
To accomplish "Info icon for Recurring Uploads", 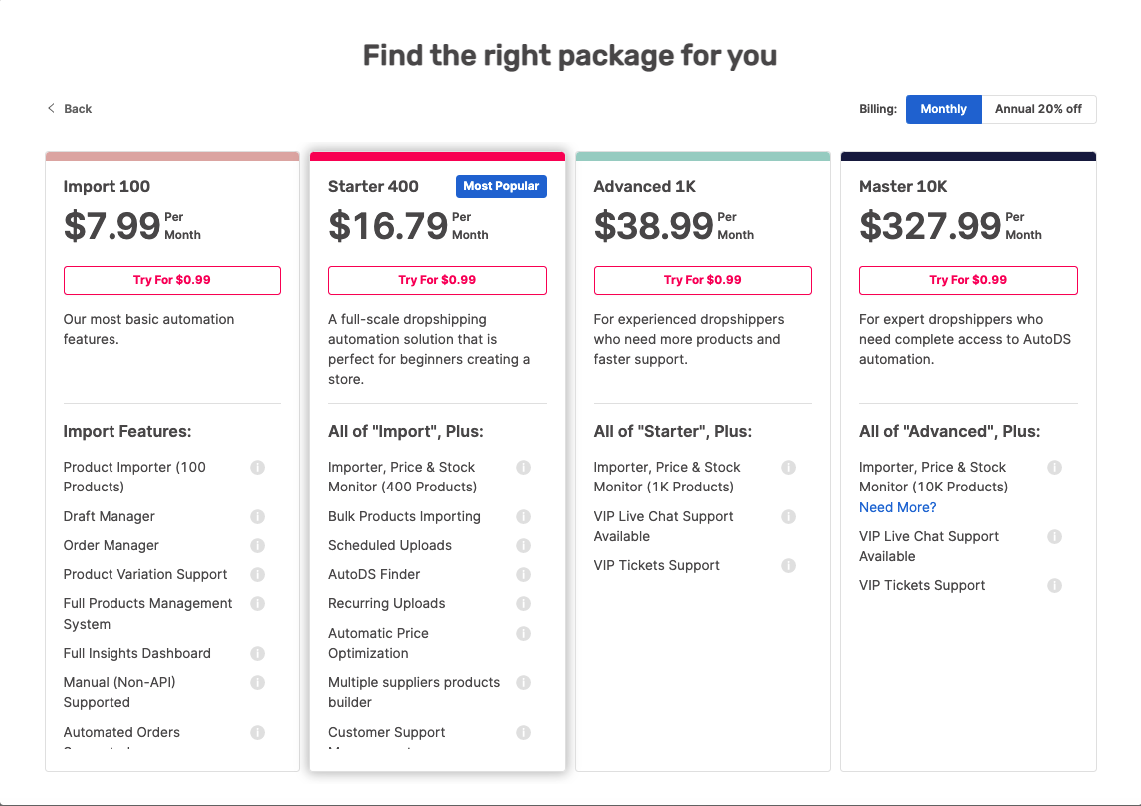I will point(524,604).
